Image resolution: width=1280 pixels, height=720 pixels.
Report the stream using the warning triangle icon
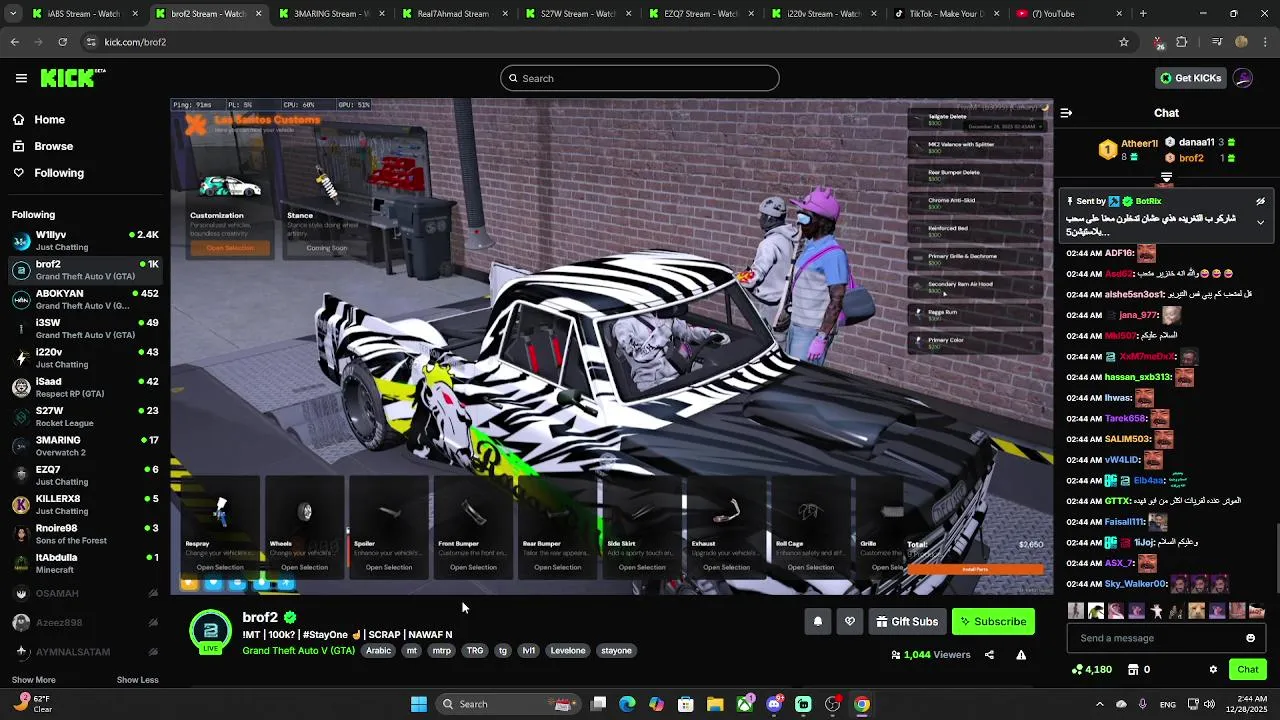click(1021, 655)
